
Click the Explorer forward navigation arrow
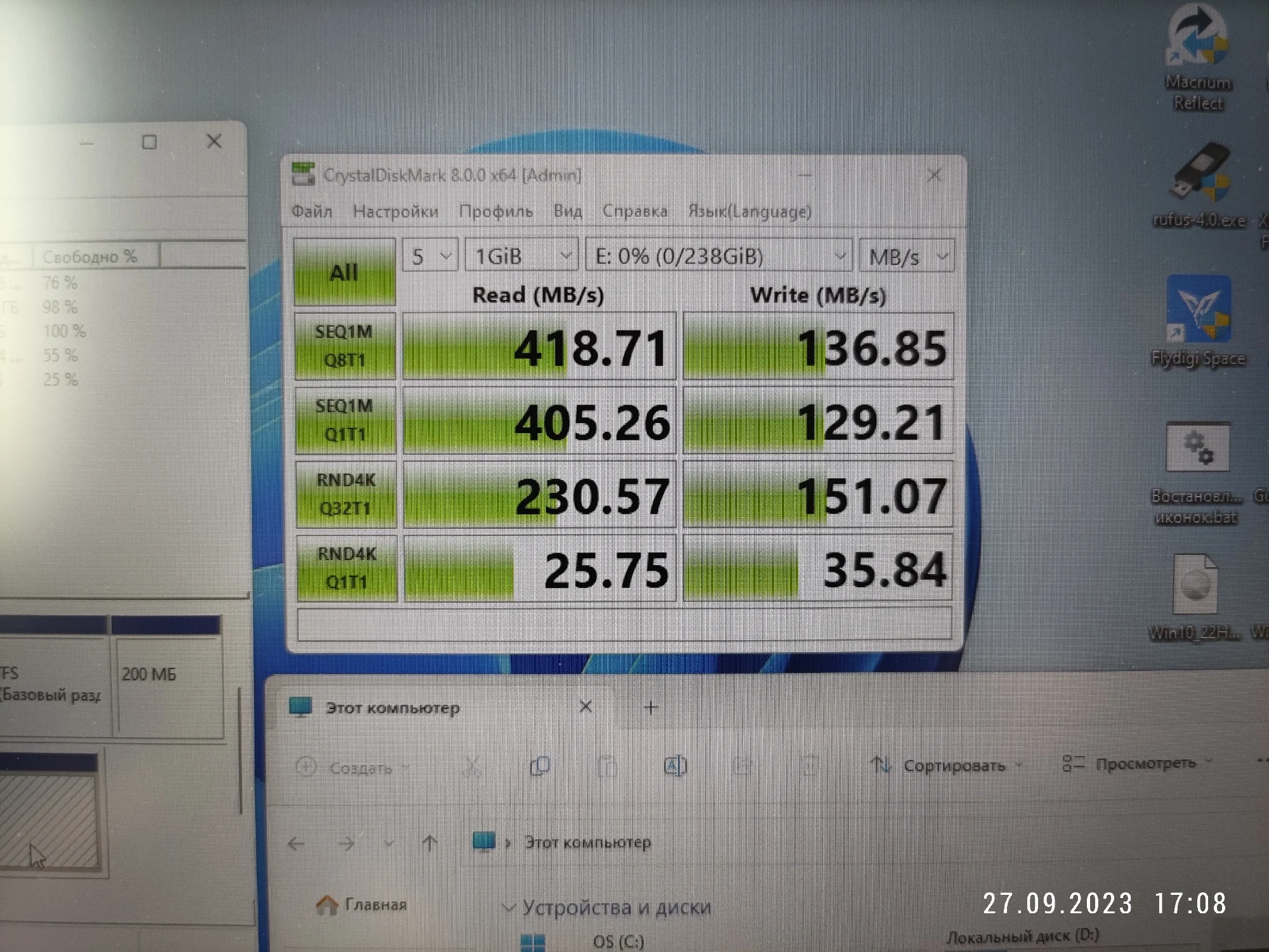click(346, 844)
